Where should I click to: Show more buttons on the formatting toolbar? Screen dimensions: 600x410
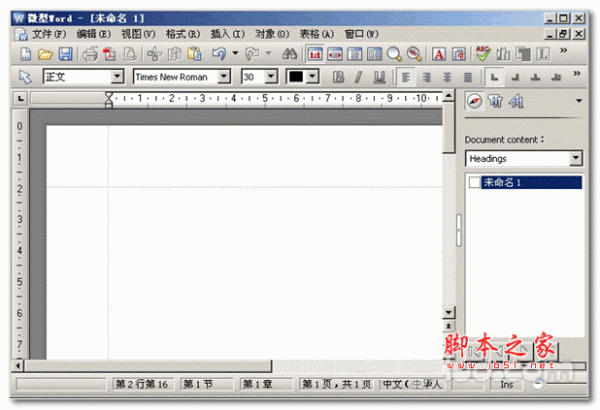click(x=577, y=73)
